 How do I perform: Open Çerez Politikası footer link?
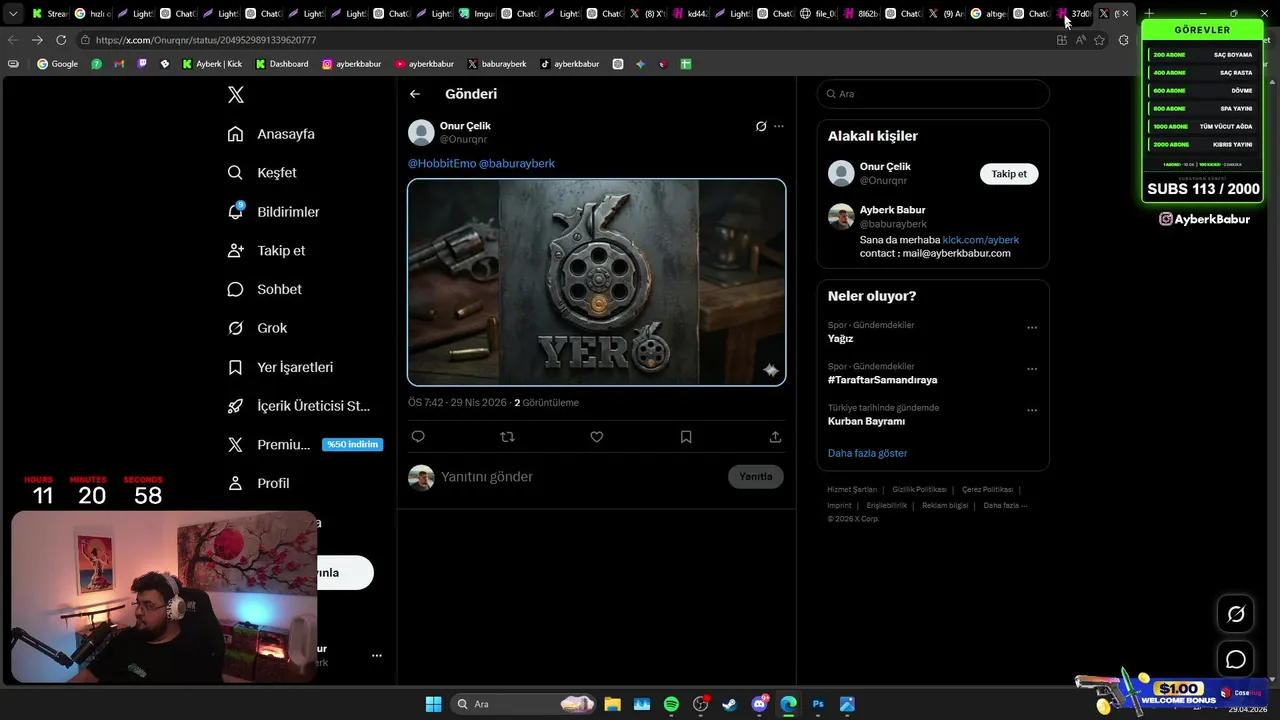click(987, 490)
